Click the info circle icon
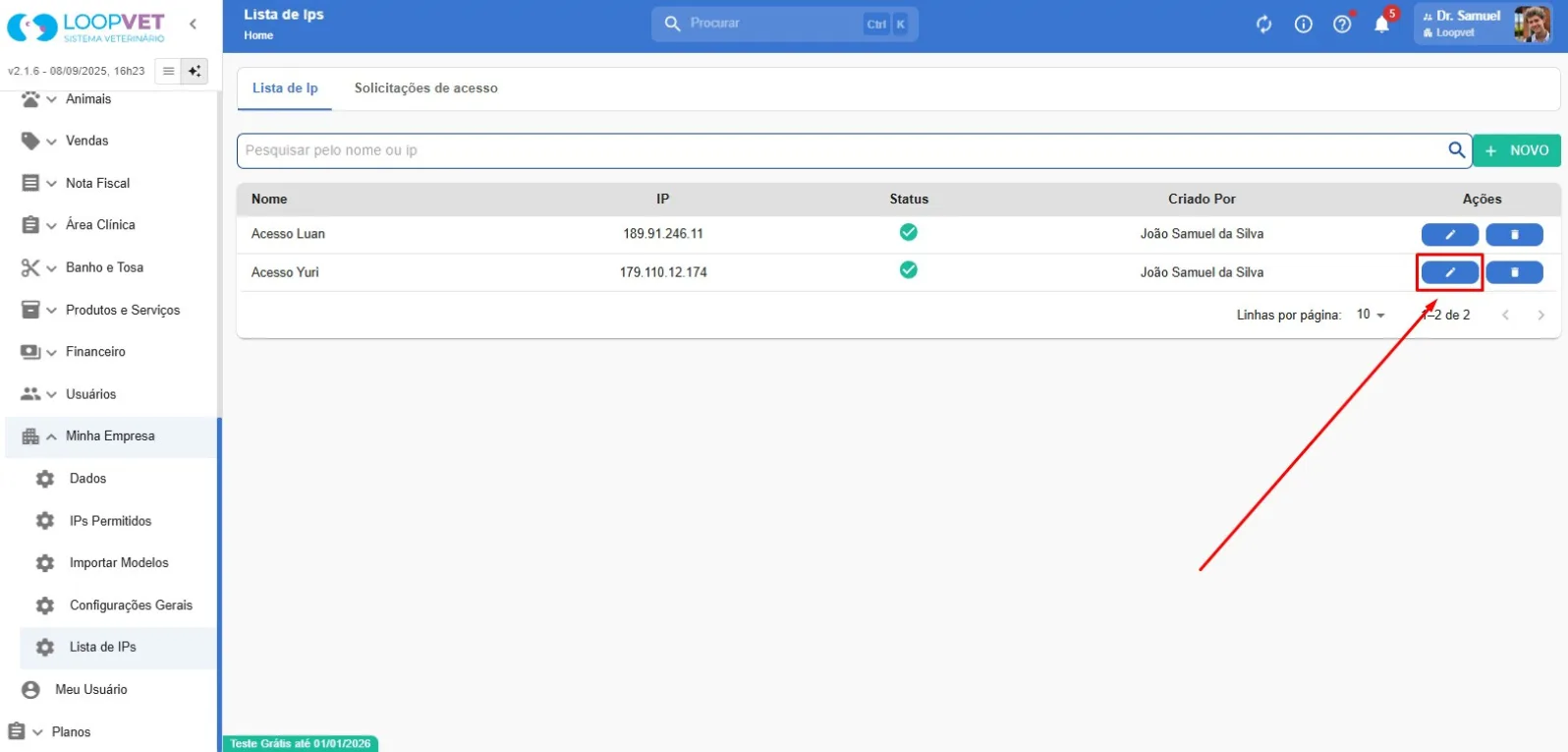This screenshot has height=752, width=1568. (x=1303, y=25)
